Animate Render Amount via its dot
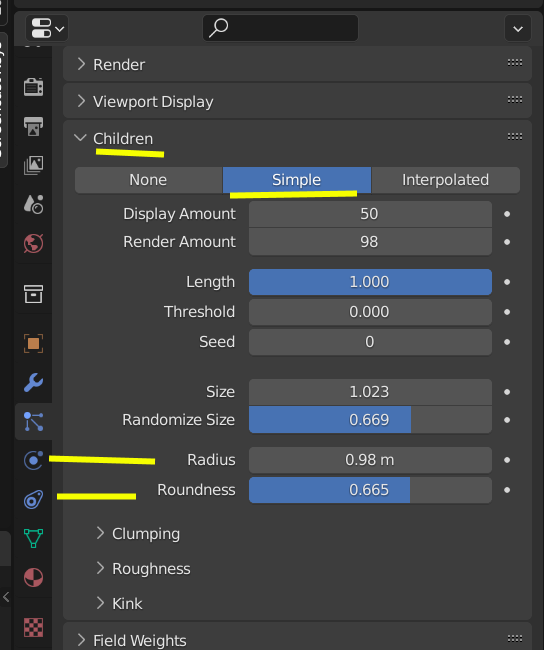 [x=507, y=242]
